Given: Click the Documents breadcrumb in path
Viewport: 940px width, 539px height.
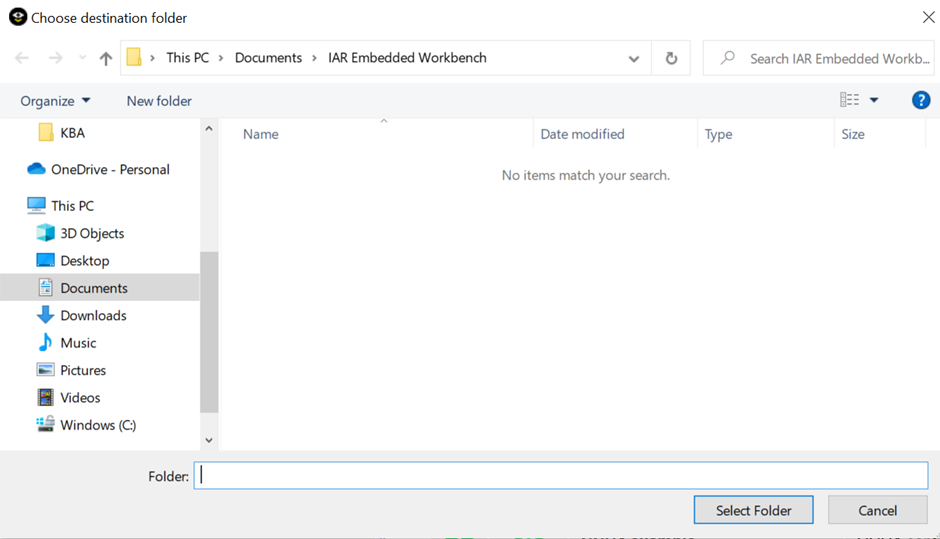Looking at the screenshot, I should (x=268, y=58).
